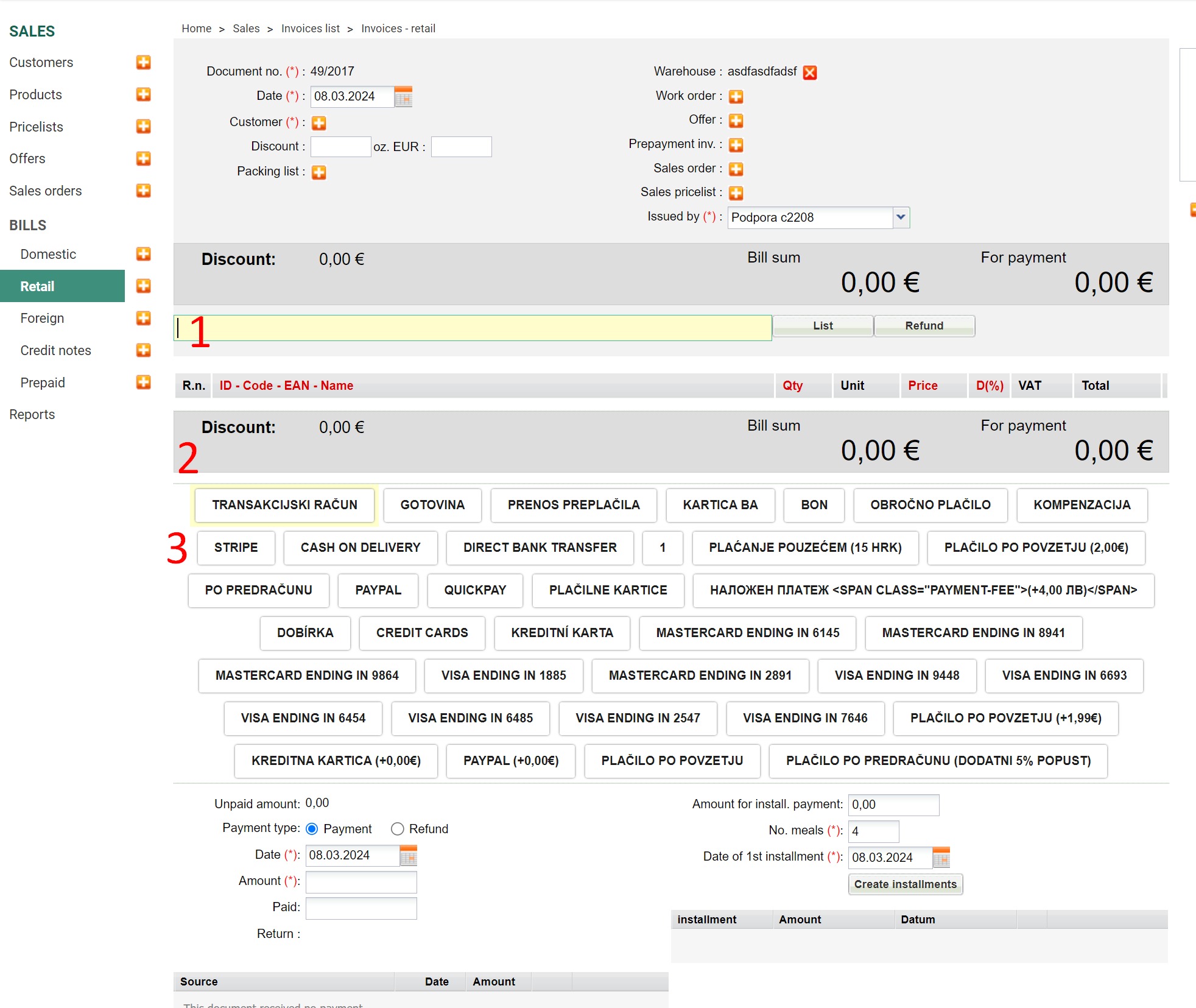Choose KOMPENZACIJA payment method
Screen dimensions: 1196x1008
(x=1082, y=505)
